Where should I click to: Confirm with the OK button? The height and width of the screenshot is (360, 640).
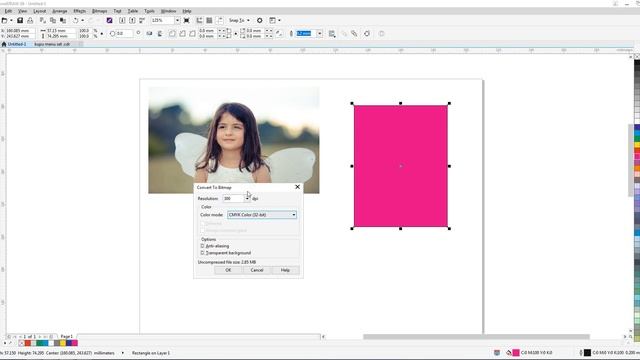coord(228,270)
